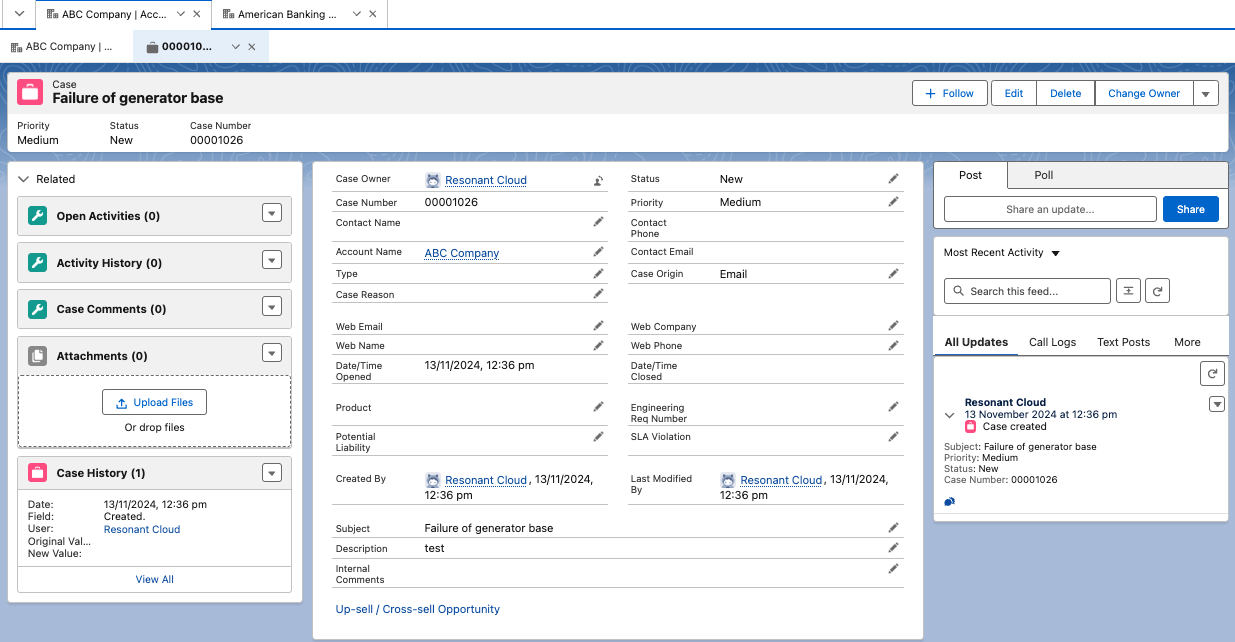Switch to the Poll tab
1235x642 pixels.
(1043, 175)
